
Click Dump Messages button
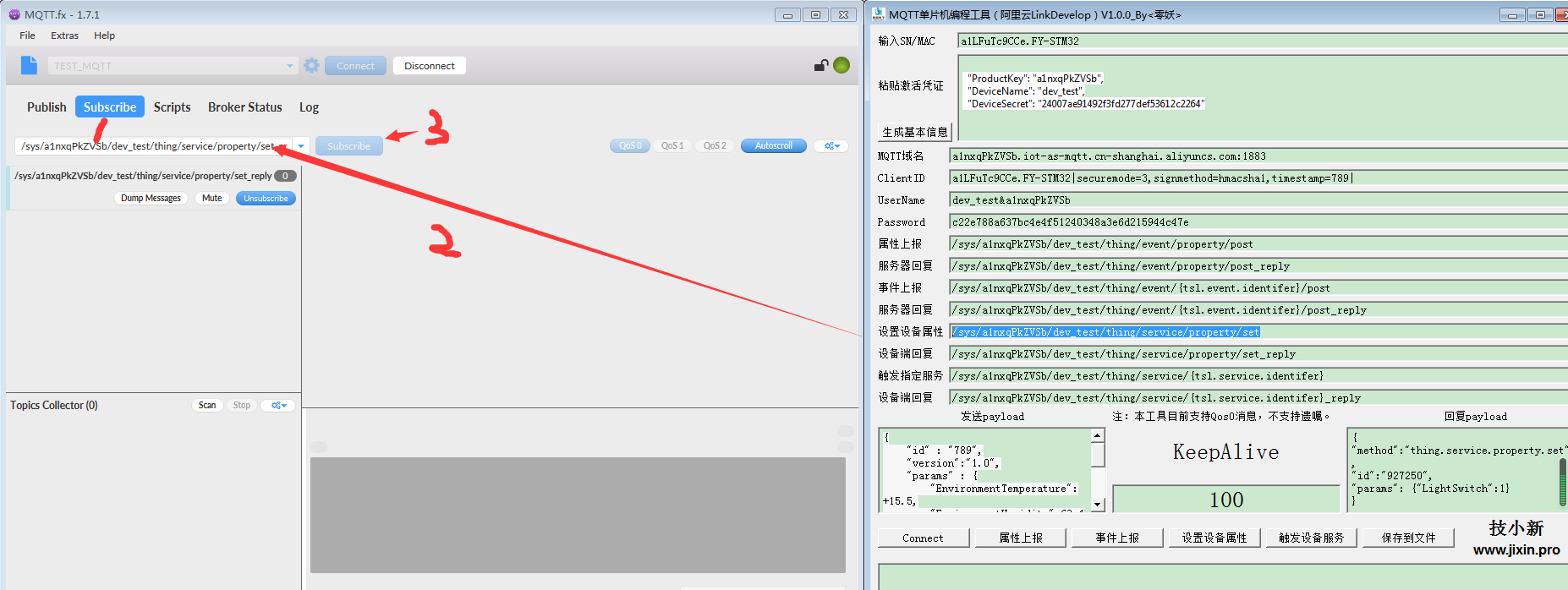coord(151,199)
